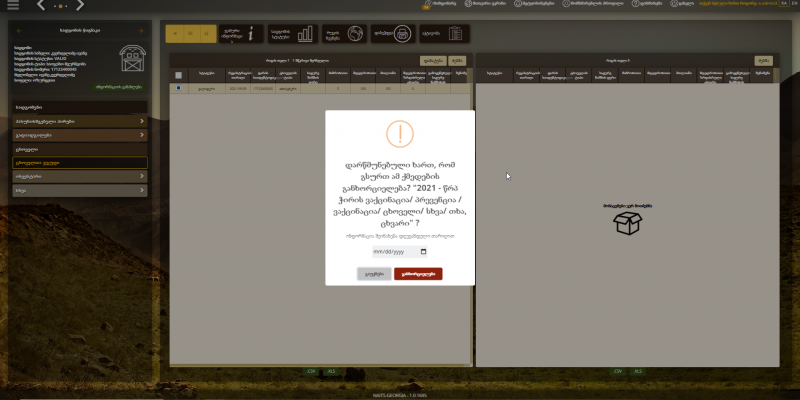Viewport: 800px width, 400px height.
Task: Open the notifications icon with badge 14
Action: coord(428,4)
